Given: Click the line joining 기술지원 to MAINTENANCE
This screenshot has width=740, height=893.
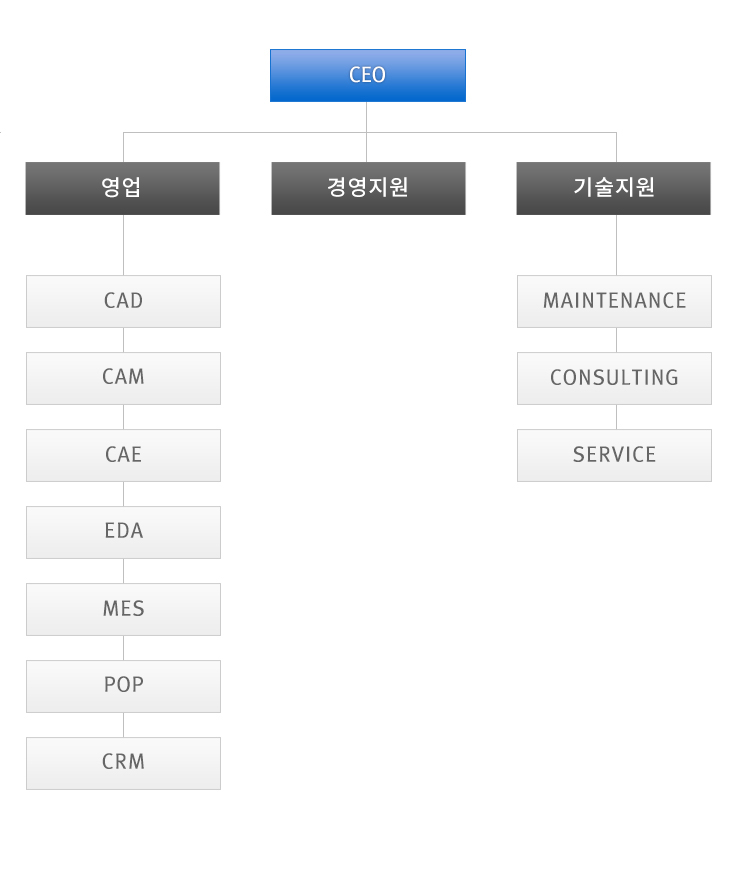Looking at the screenshot, I should [616, 245].
